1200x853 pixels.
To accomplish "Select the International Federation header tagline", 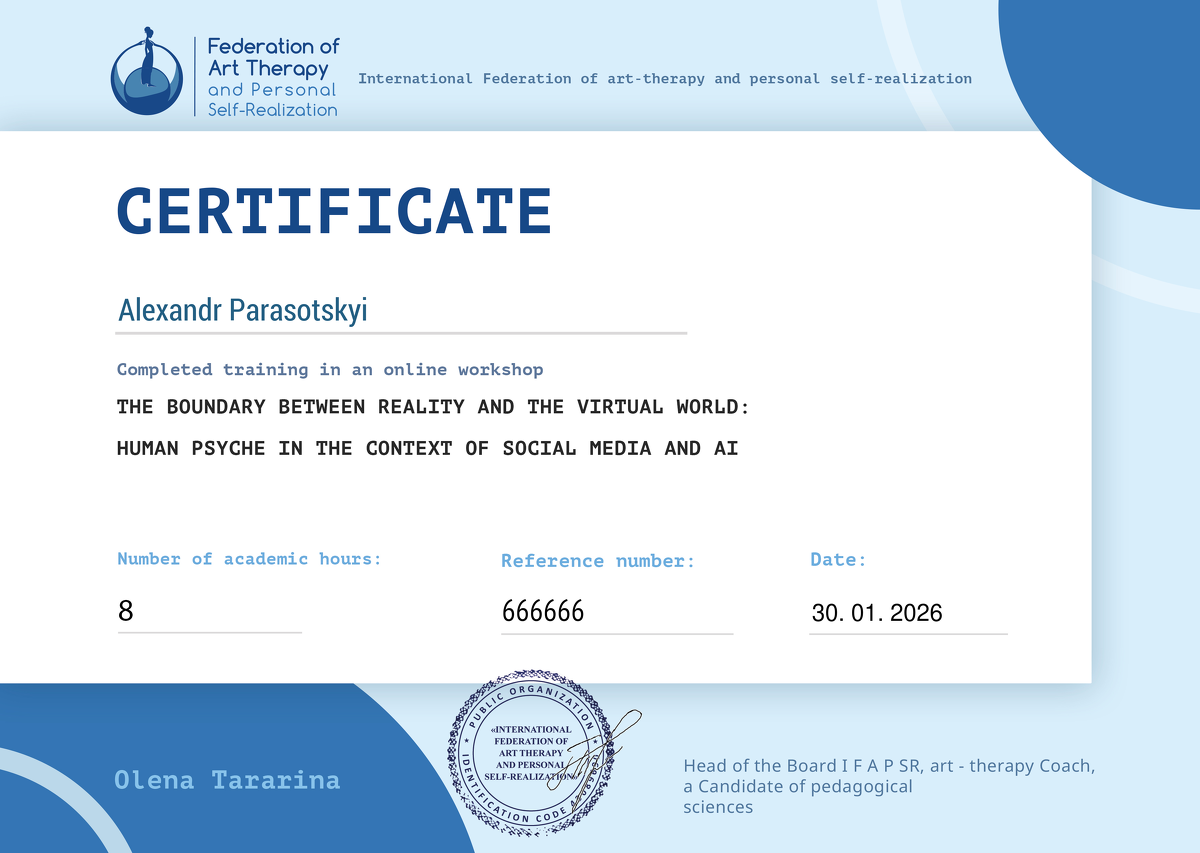I will [664, 79].
